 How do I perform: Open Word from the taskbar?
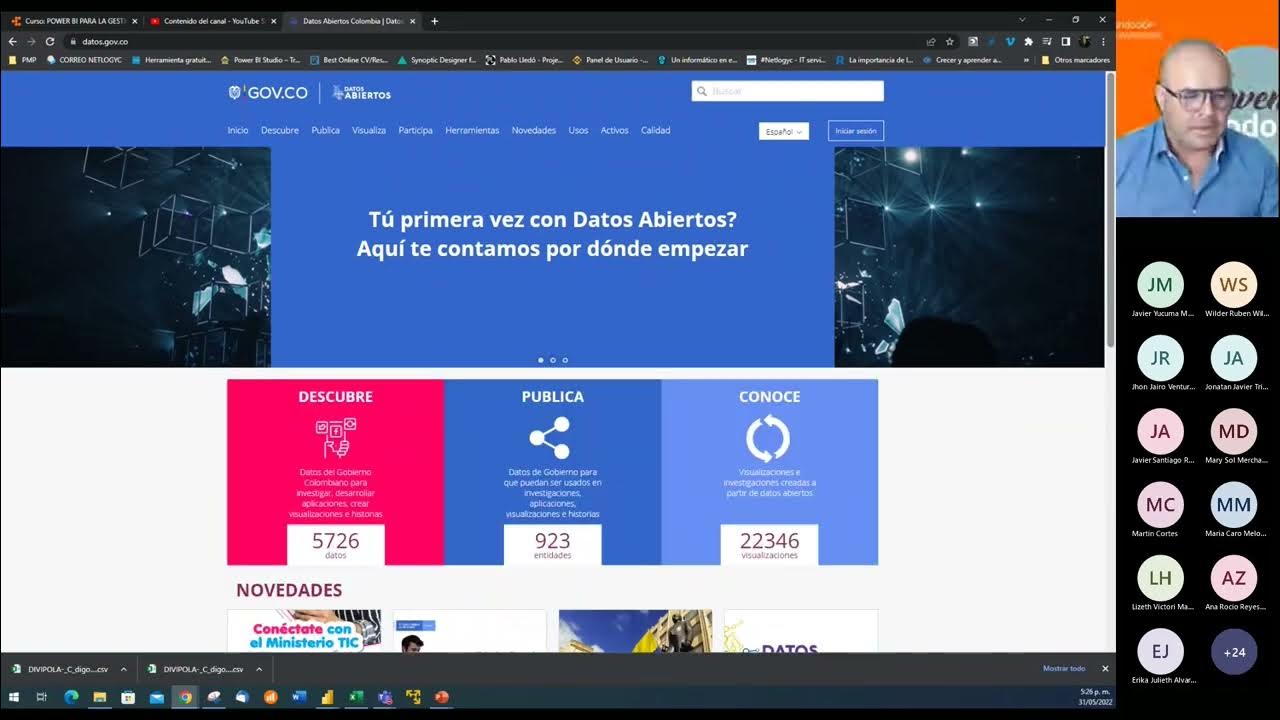(299, 697)
